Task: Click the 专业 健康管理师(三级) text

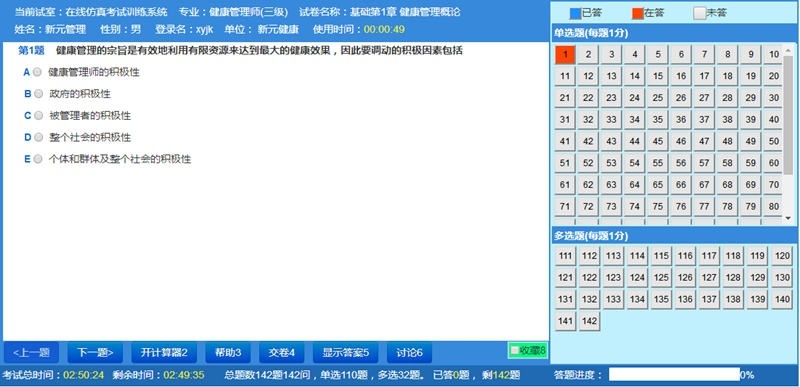Action: (x=233, y=12)
